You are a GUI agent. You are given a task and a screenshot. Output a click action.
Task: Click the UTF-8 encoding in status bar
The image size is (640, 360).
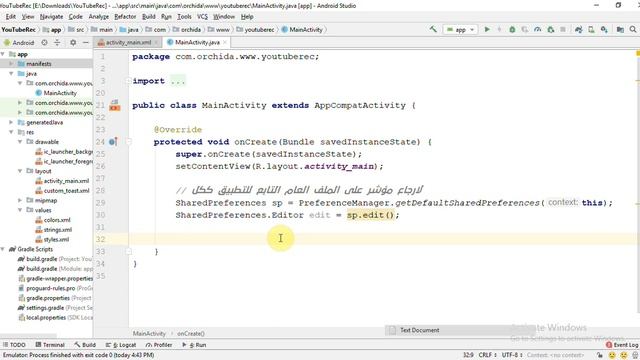(512, 355)
